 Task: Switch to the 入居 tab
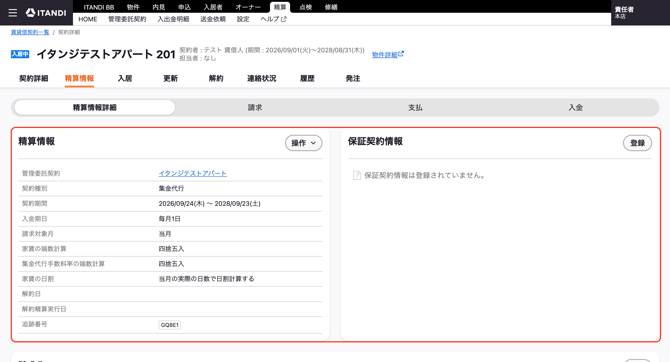125,79
